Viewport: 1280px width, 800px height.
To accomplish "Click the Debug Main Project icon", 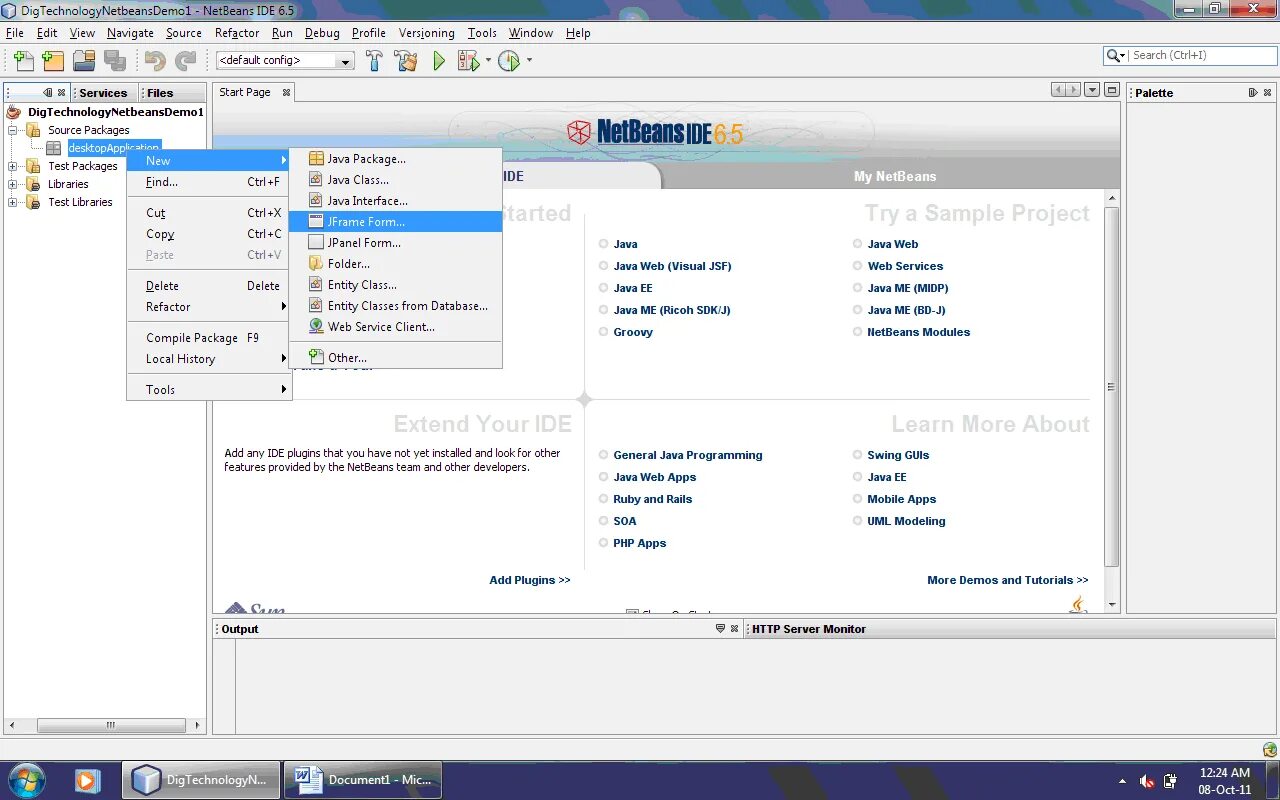I will 467,61.
